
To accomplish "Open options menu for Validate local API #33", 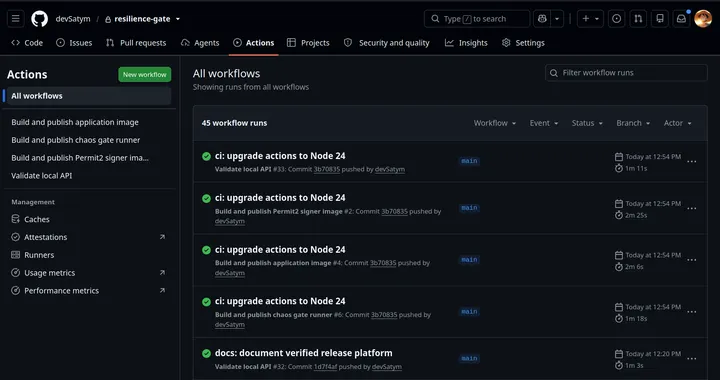I will pos(692,162).
